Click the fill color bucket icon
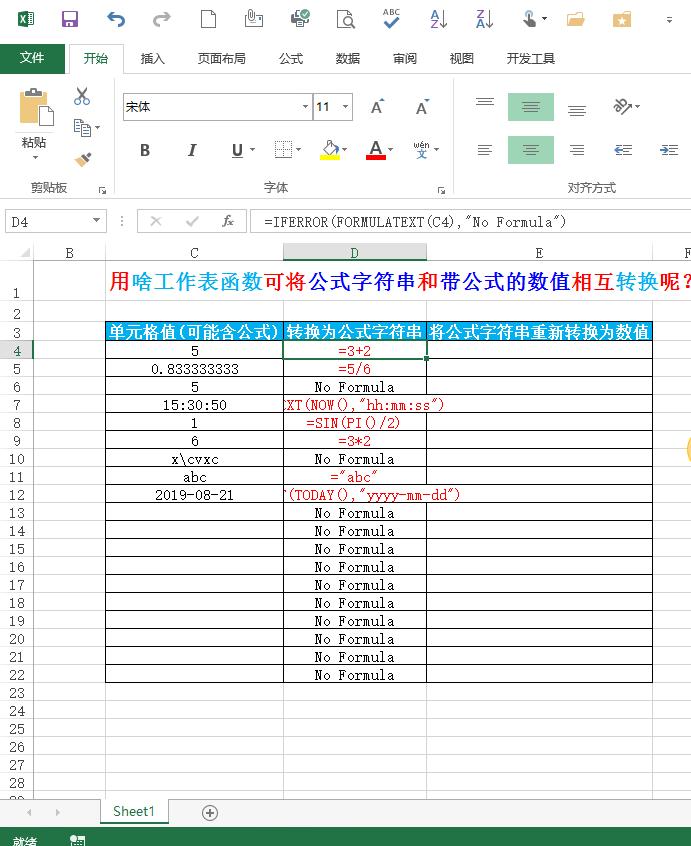The image size is (691, 846). pos(330,150)
